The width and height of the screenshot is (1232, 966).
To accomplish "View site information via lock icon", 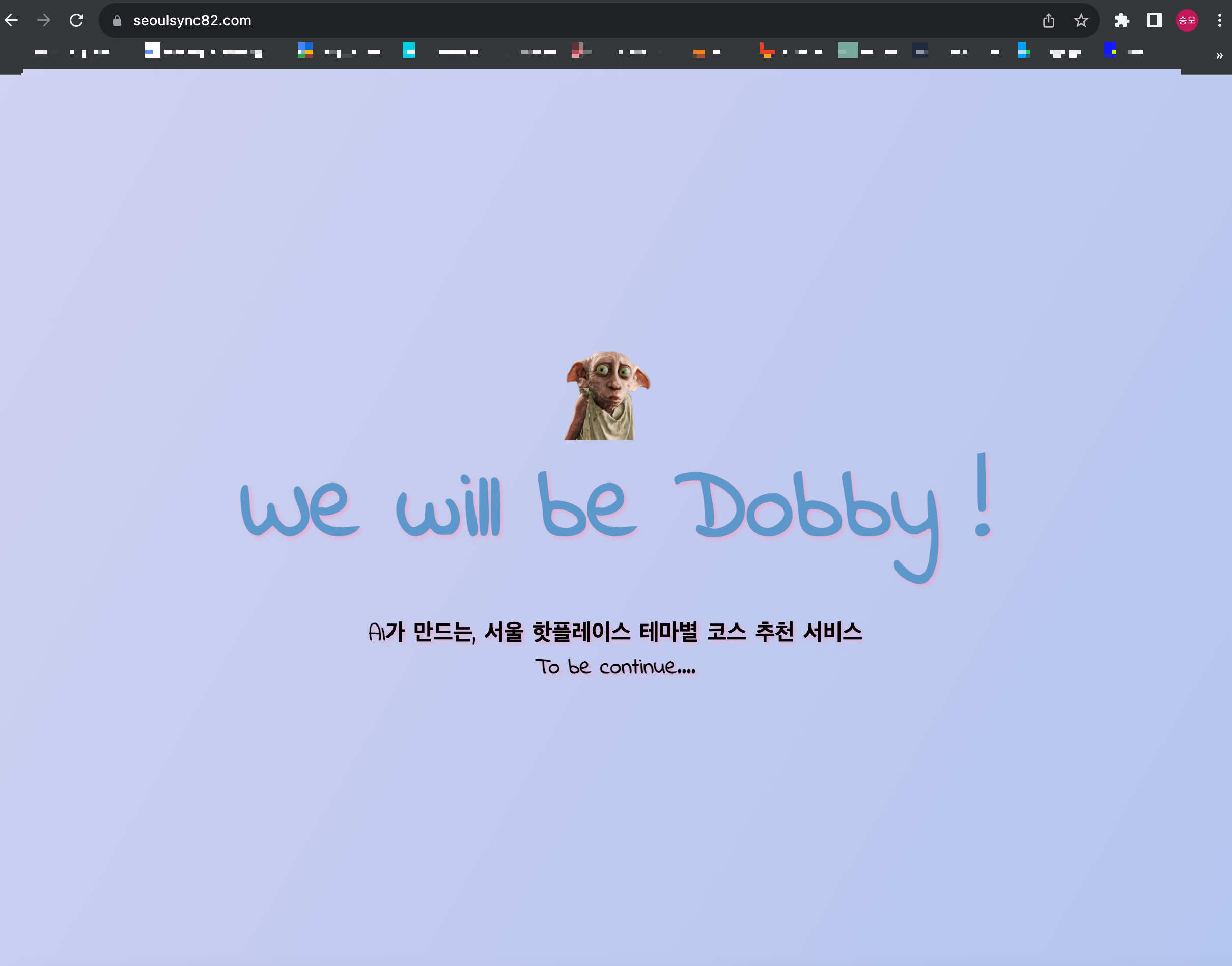I will [x=117, y=21].
